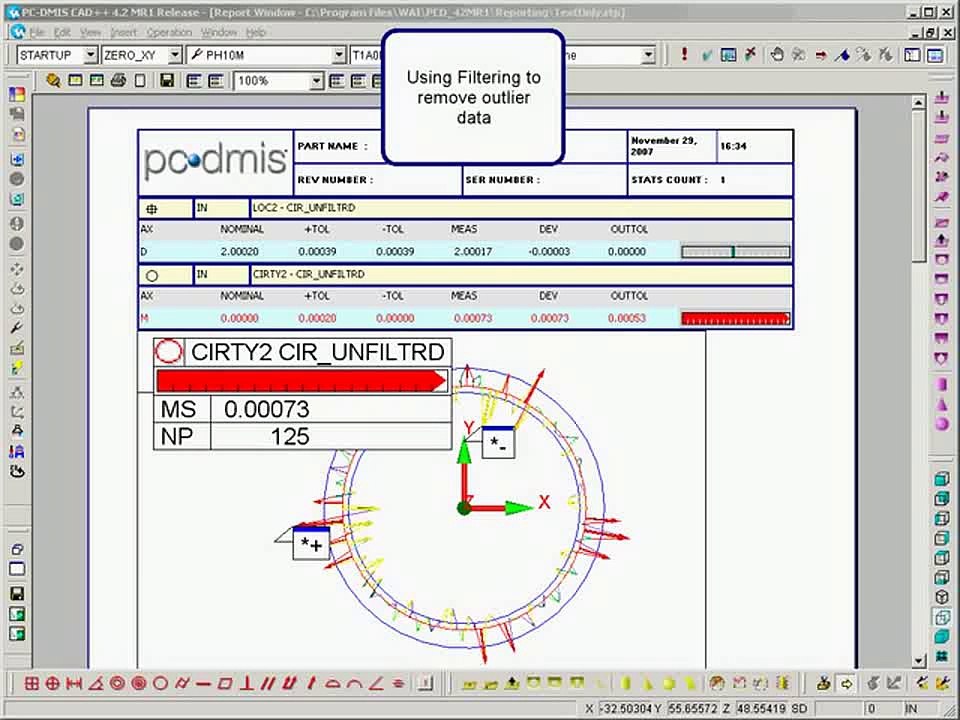
Task: Click the magnifier icon in report toolbar
Action: coord(53,80)
